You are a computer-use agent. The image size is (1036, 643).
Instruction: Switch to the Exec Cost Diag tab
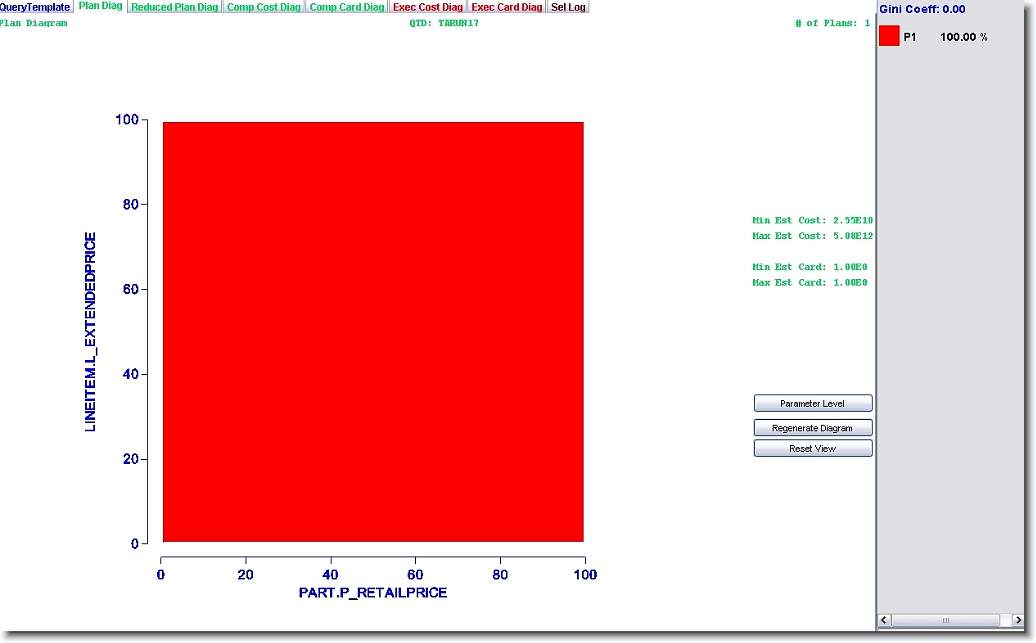[x=427, y=7]
